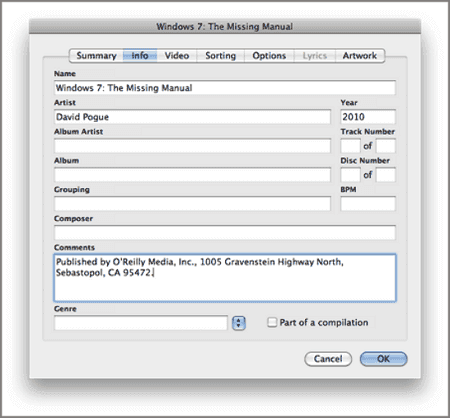Screen dimensions: 450x418
Task: Enable Part of a compilation checkbox
Action: coord(272,322)
